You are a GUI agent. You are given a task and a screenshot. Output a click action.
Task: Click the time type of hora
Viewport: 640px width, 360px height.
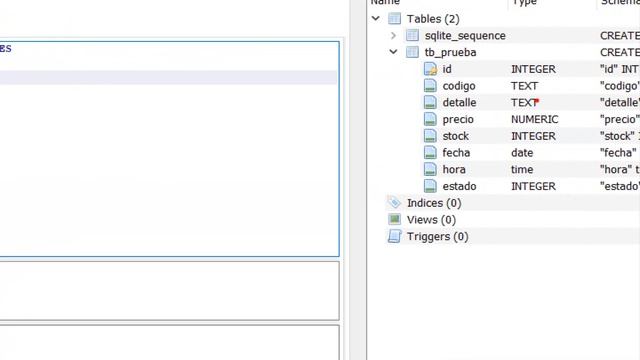pos(522,169)
